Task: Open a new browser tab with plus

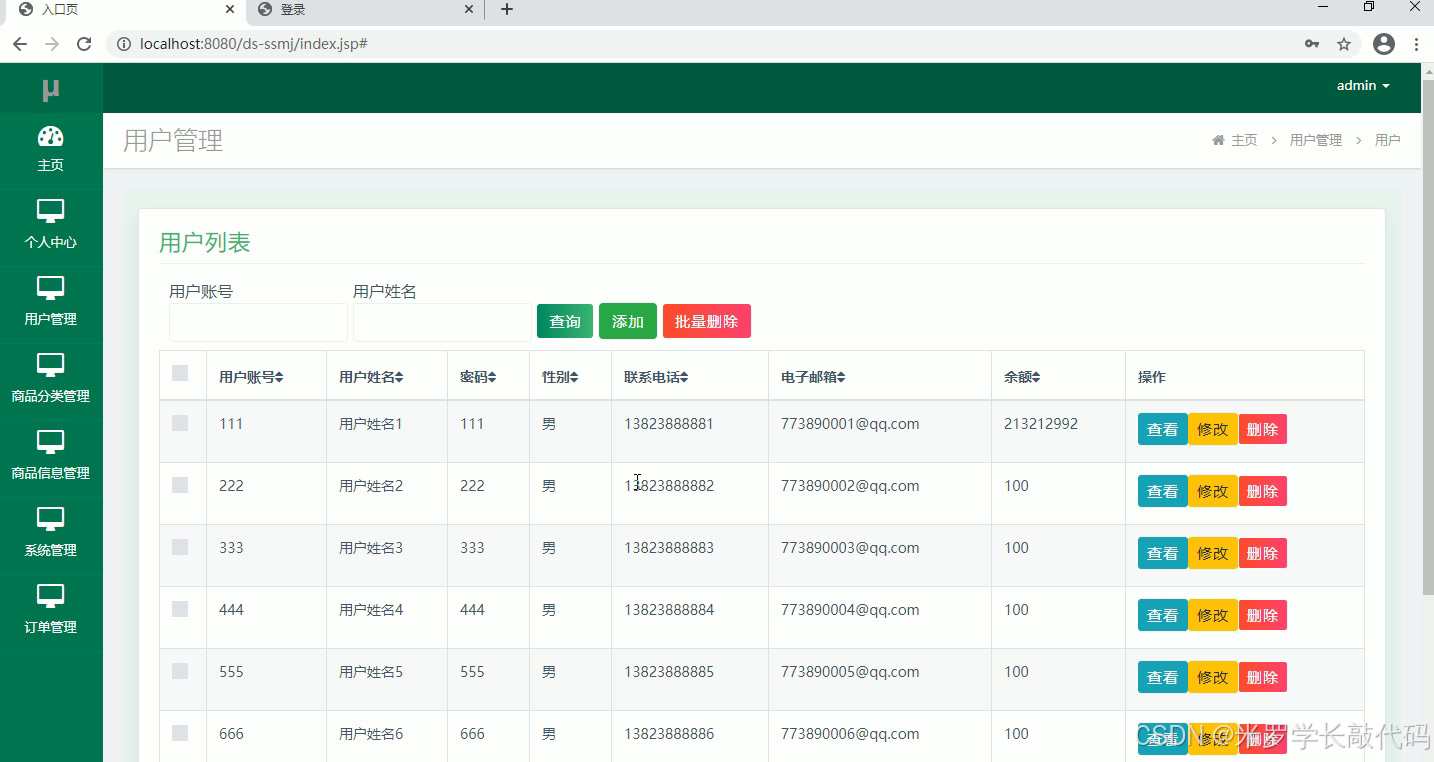Action: tap(507, 9)
